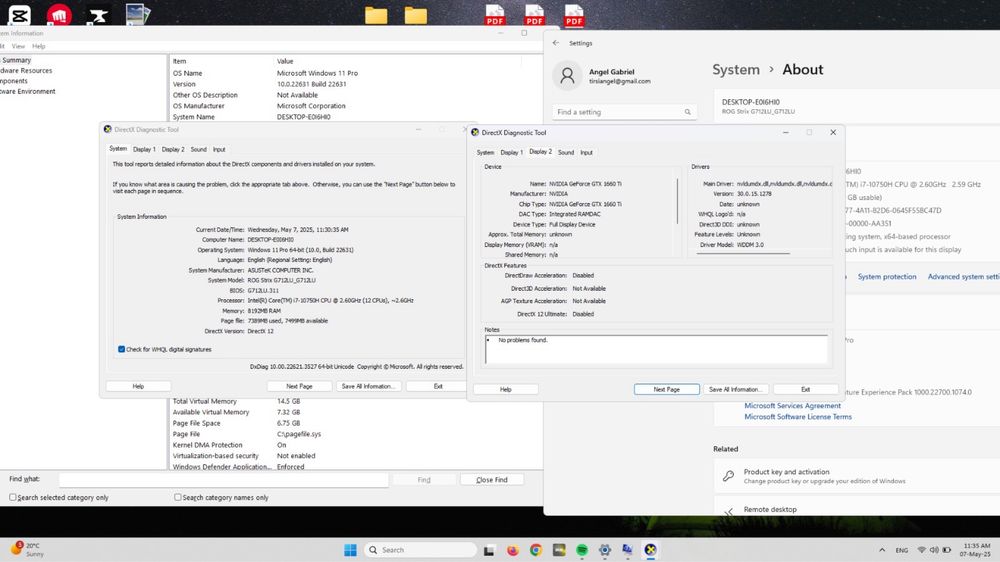The width and height of the screenshot is (1000, 562).
Task: Click the Device section vertical scrollbar
Action: [677, 202]
